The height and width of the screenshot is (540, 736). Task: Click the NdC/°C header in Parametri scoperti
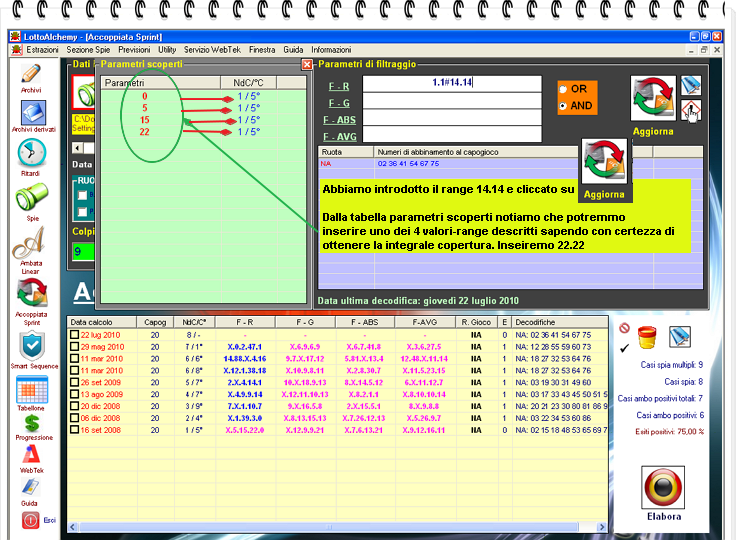(248, 83)
